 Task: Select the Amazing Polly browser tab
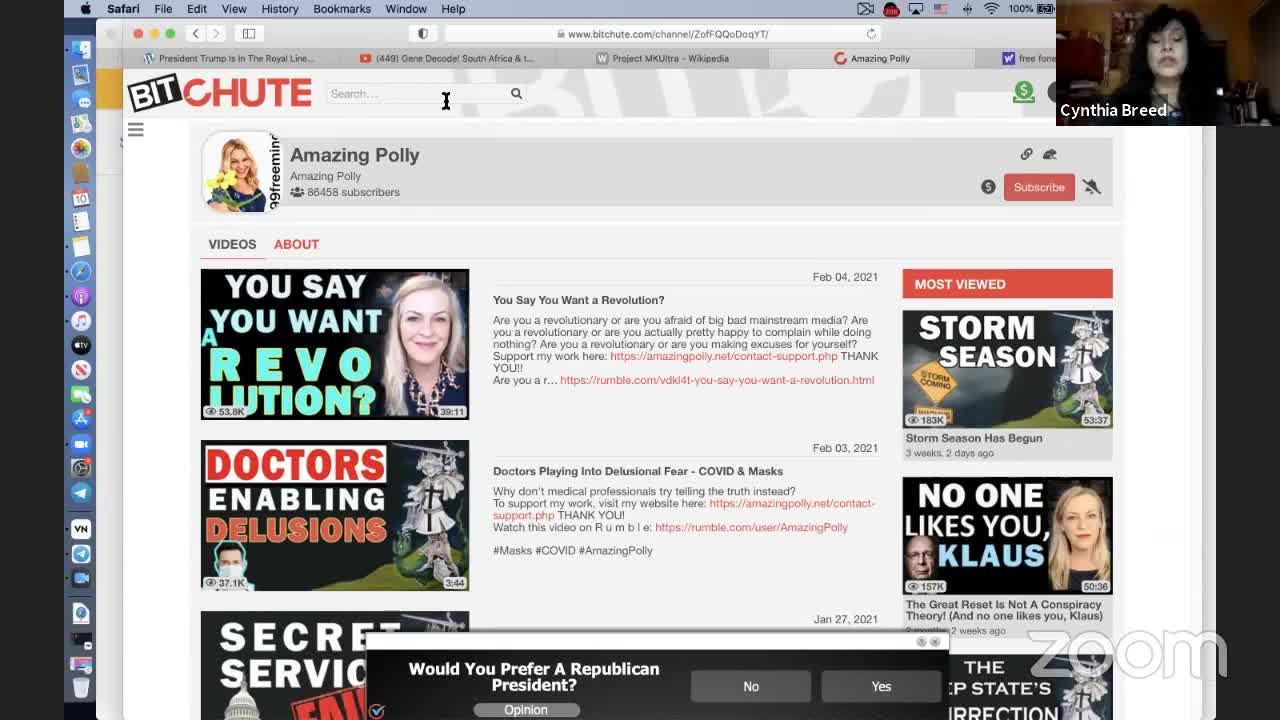pyautogui.click(x=873, y=58)
